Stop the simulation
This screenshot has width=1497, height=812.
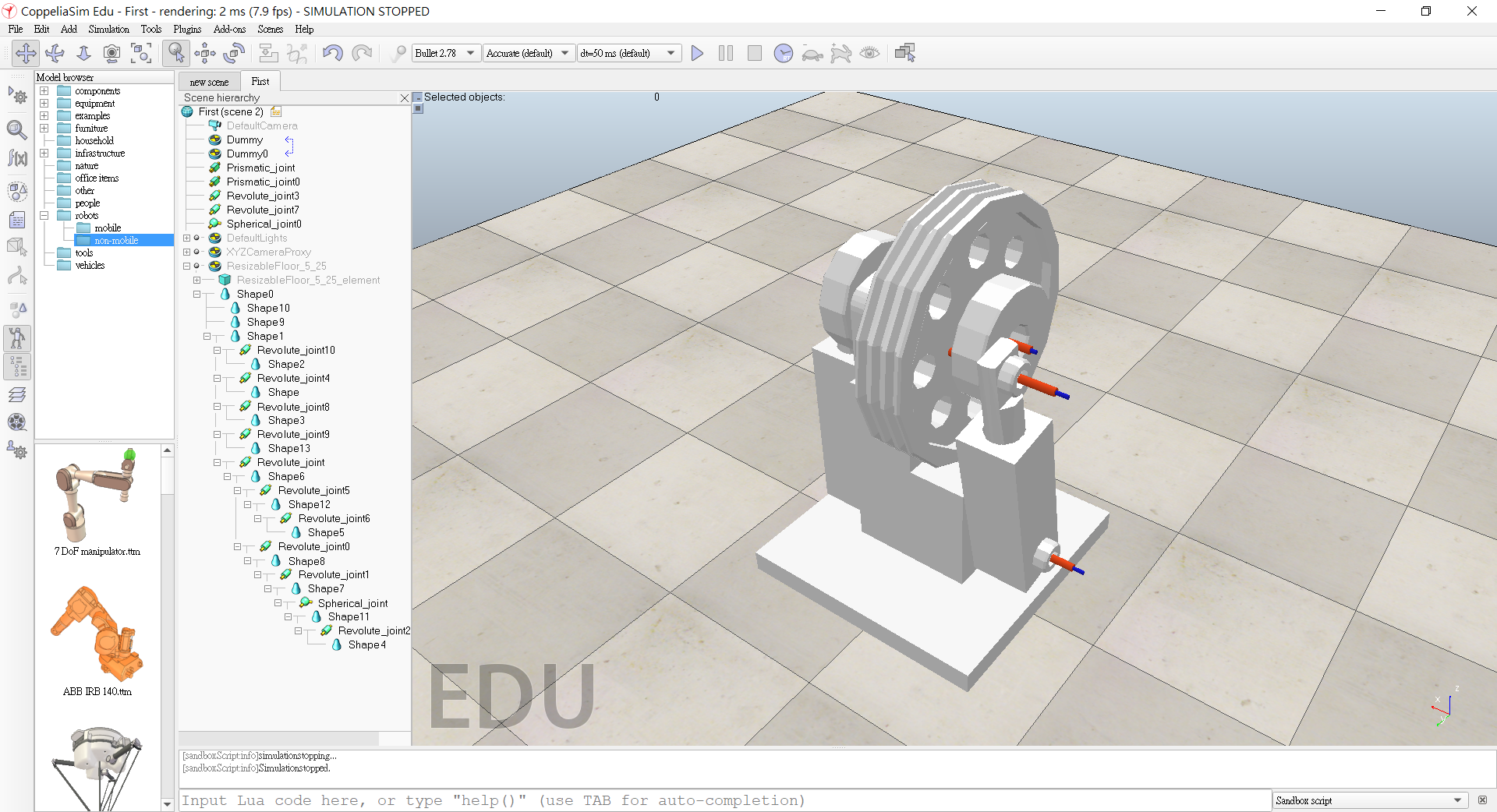(x=755, y=53)
